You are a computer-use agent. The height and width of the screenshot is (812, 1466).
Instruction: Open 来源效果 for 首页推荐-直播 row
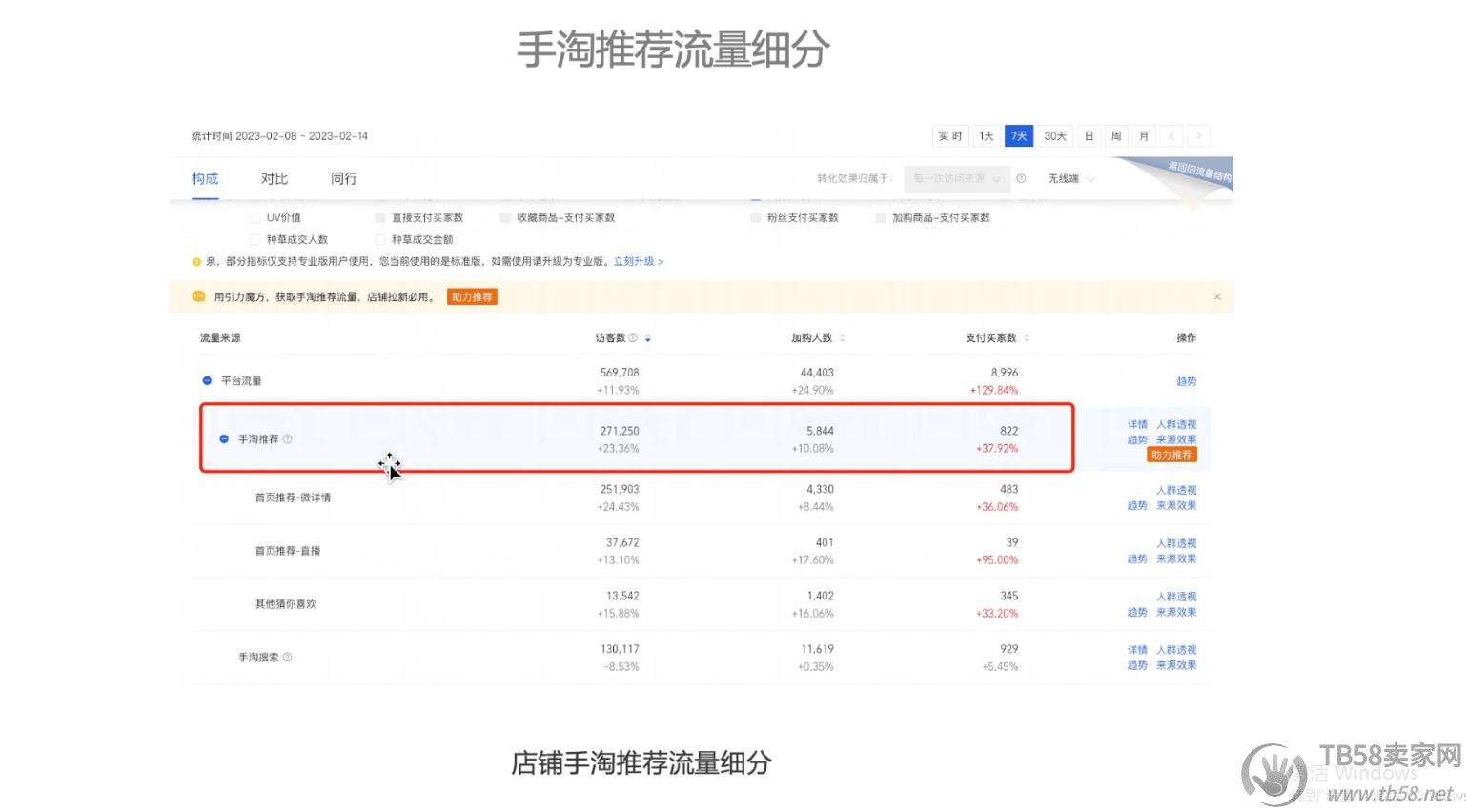pyautogui.click(x=1176, y=559)
